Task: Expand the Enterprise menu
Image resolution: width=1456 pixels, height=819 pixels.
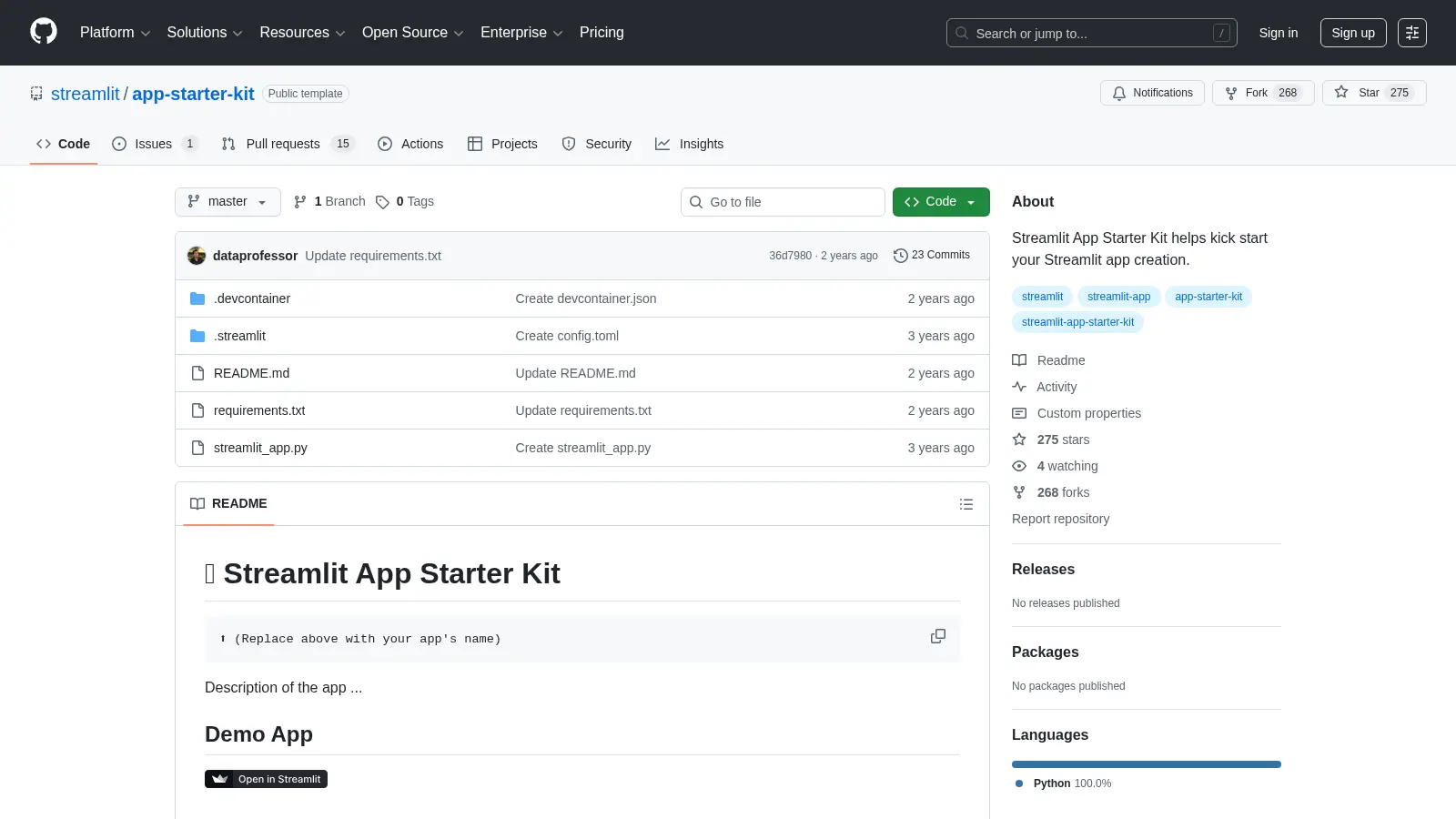Action: 521,33
